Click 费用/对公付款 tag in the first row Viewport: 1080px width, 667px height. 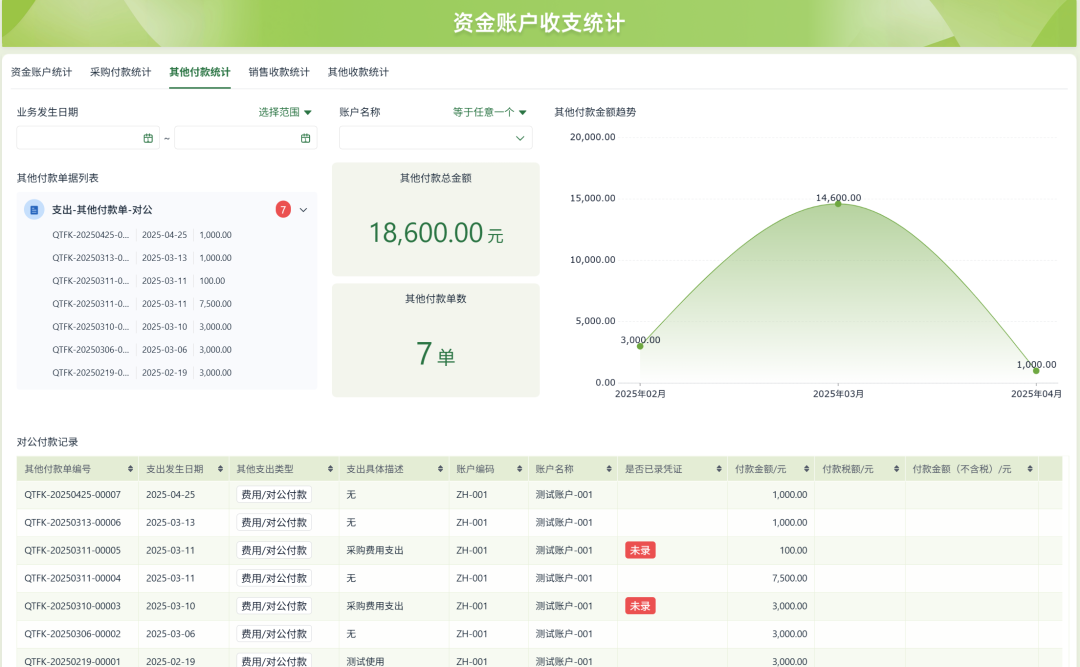pyautogui.click(x=273, y=494)
